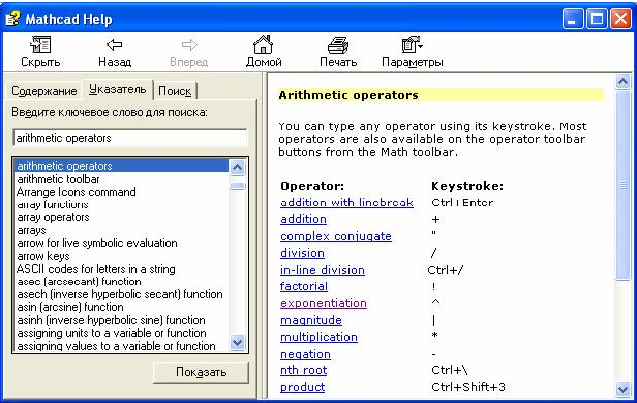
Task: Open 'addition with linebreak' link
Action: click(x=347, y=202)
